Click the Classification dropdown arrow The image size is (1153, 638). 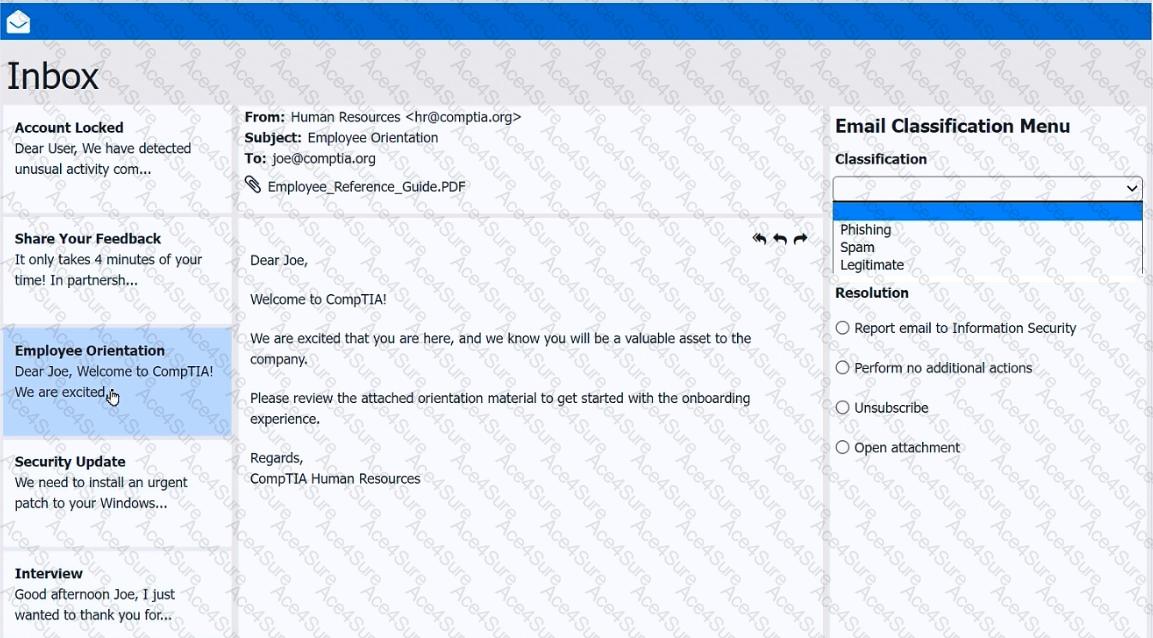point(1131,188)
